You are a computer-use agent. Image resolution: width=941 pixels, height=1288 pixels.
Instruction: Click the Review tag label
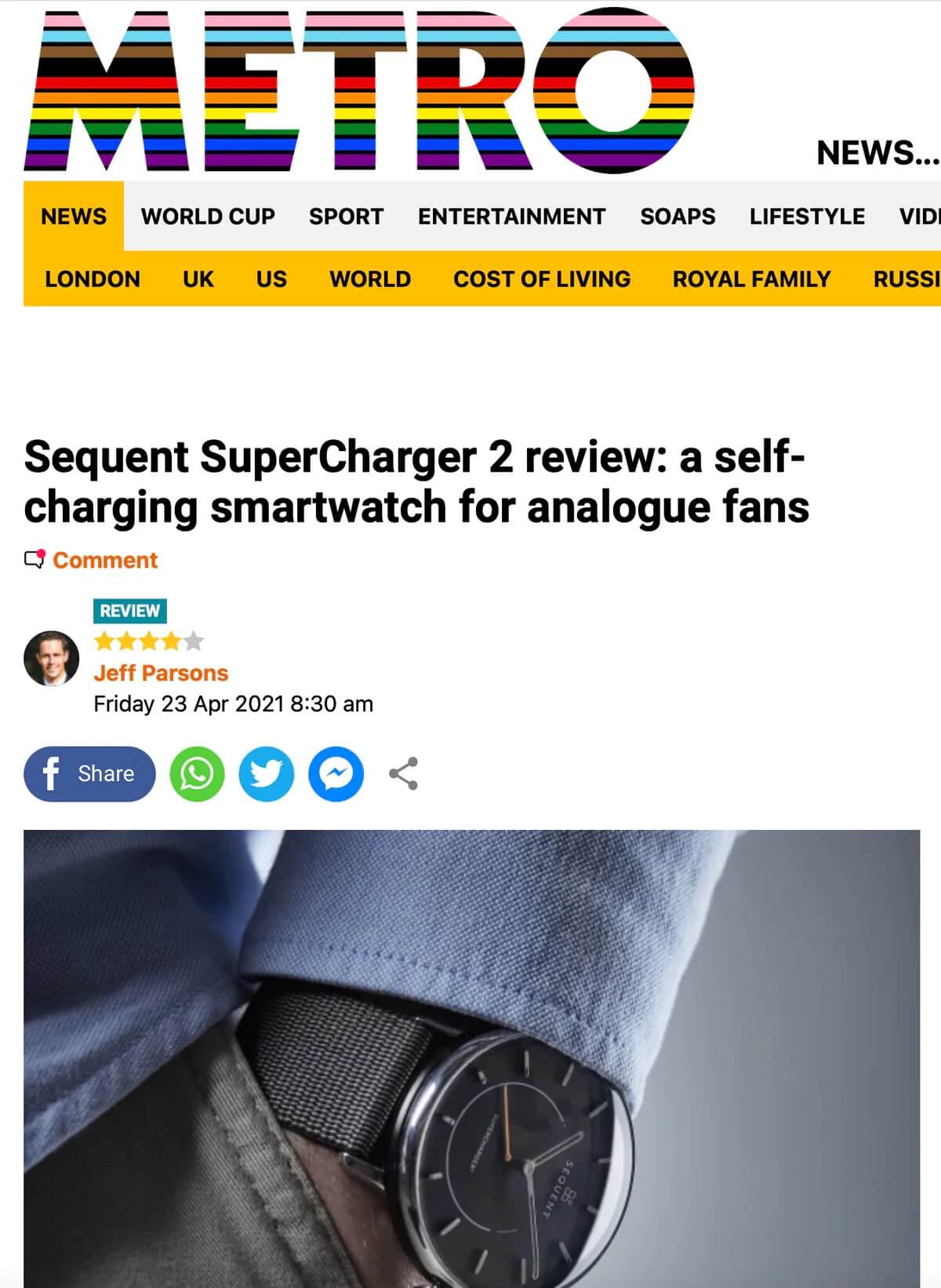130,610
